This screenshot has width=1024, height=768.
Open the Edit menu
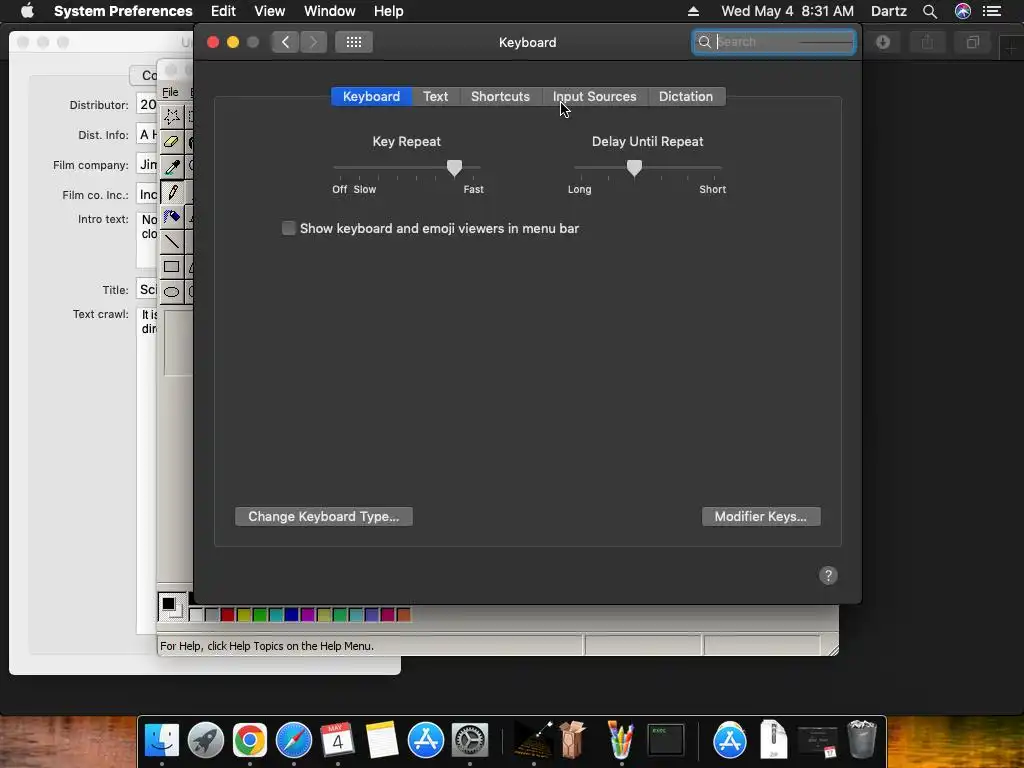[x=223, y=11]
